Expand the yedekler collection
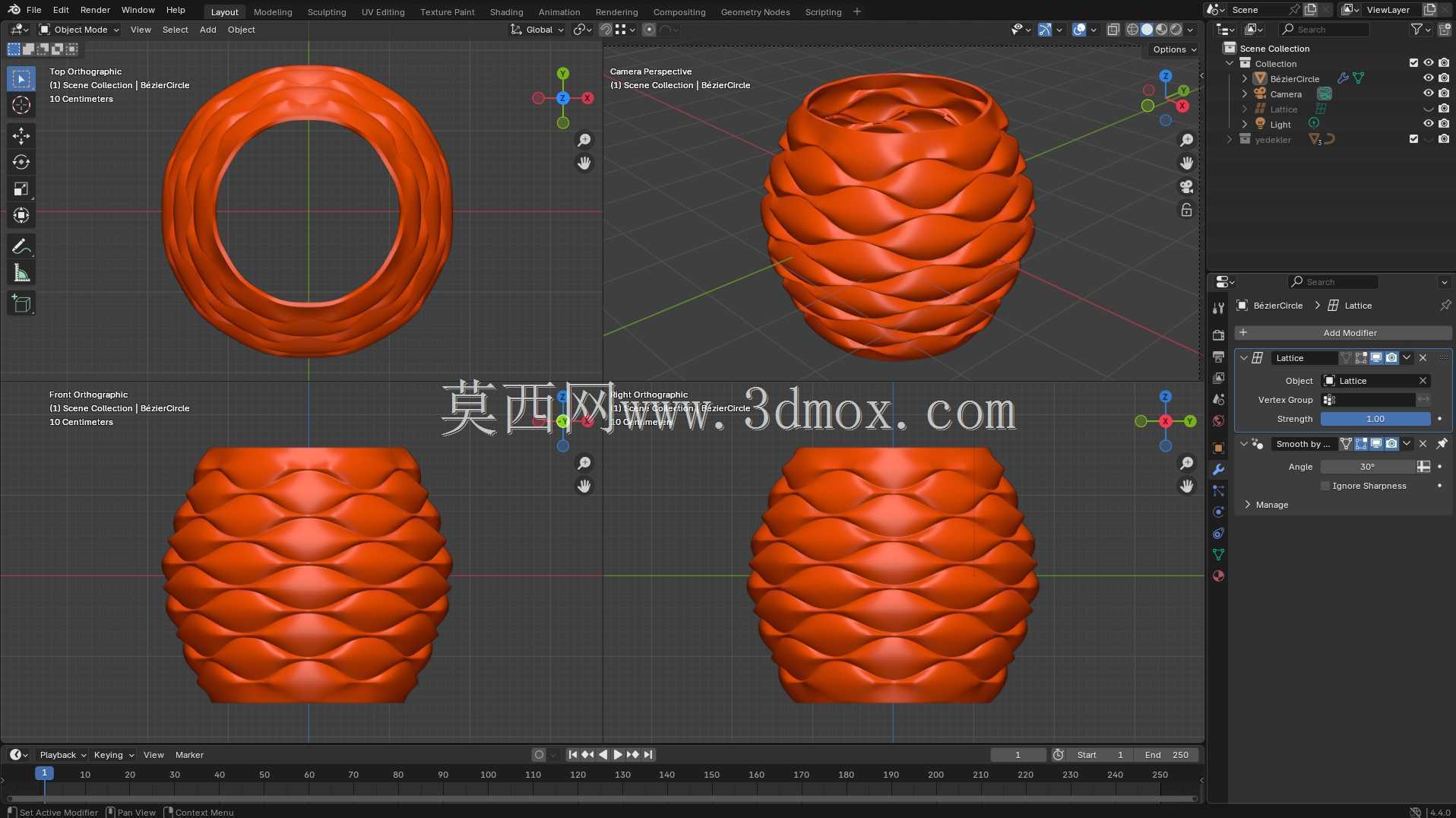The image size is (1456, 818). click(x=1230, y=139)
